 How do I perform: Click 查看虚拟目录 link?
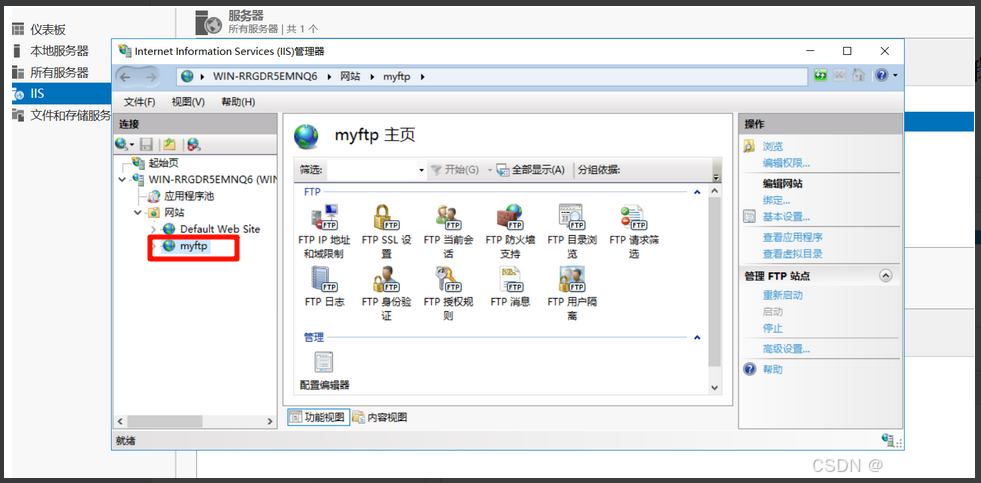point(793,254)
